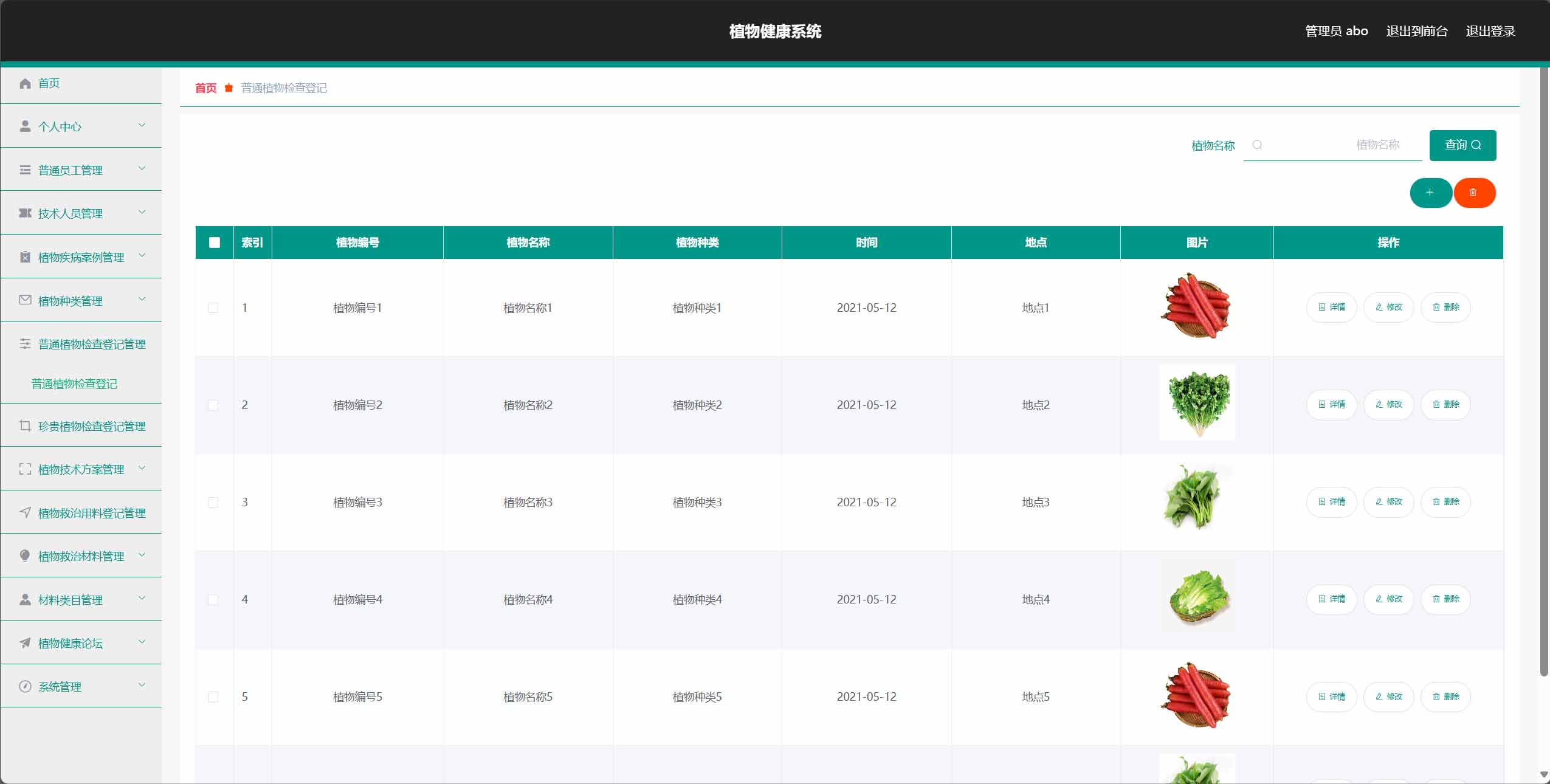Check the checkbox for row 植物编号1
Image resolution: width=1550 pixels, height=784 pixels.
[x=213, y=308]
